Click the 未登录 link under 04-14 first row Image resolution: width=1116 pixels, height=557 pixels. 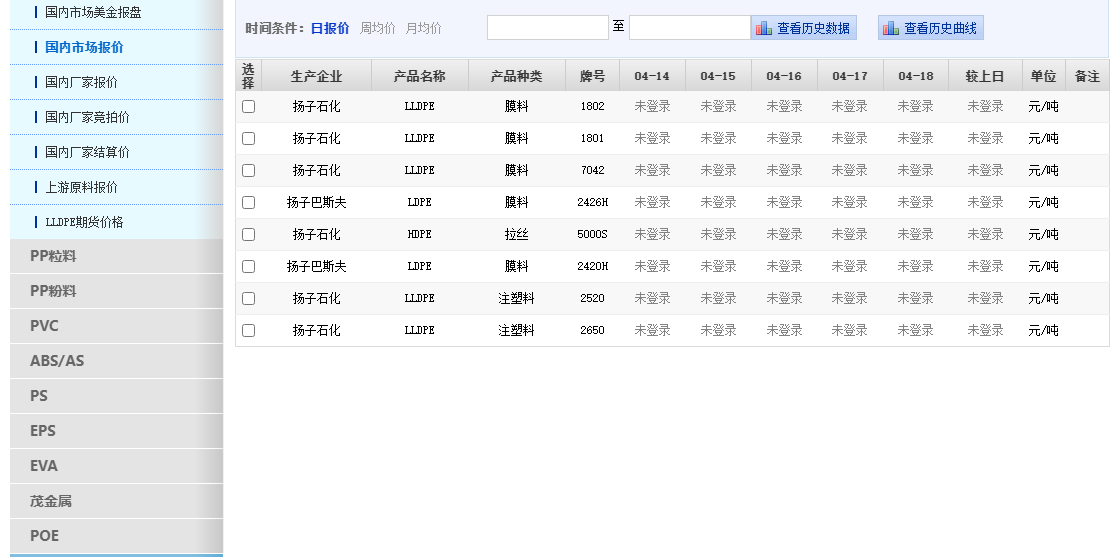pos(652,106)
